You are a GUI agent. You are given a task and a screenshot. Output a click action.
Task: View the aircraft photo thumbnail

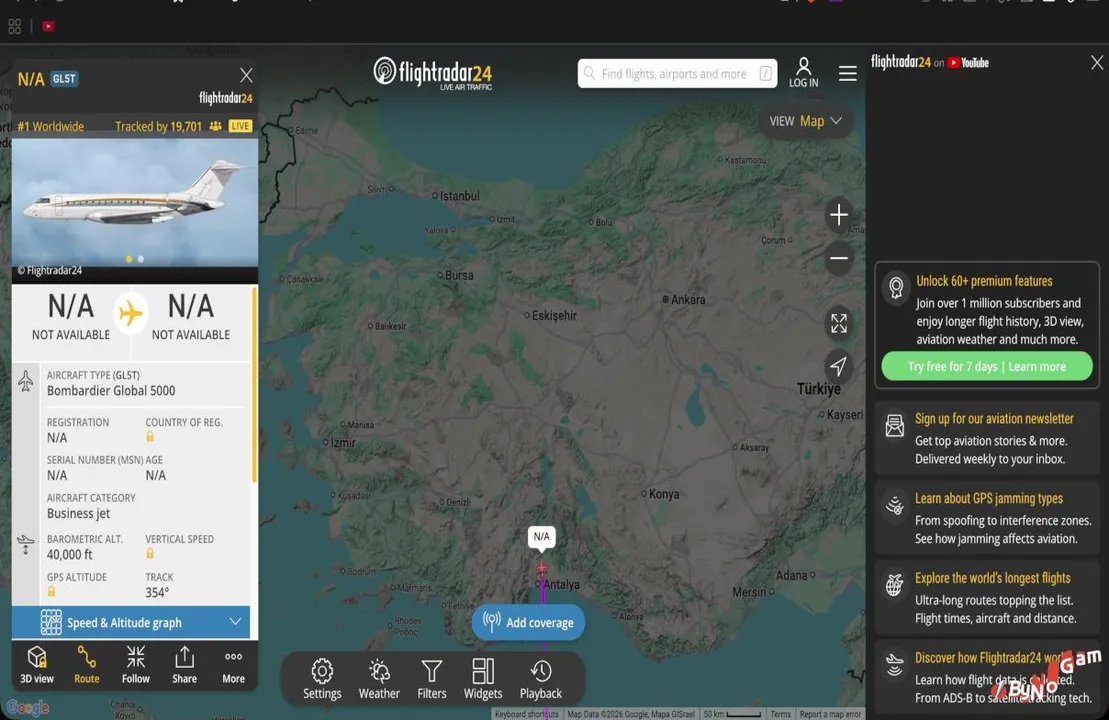pos(134,203)
